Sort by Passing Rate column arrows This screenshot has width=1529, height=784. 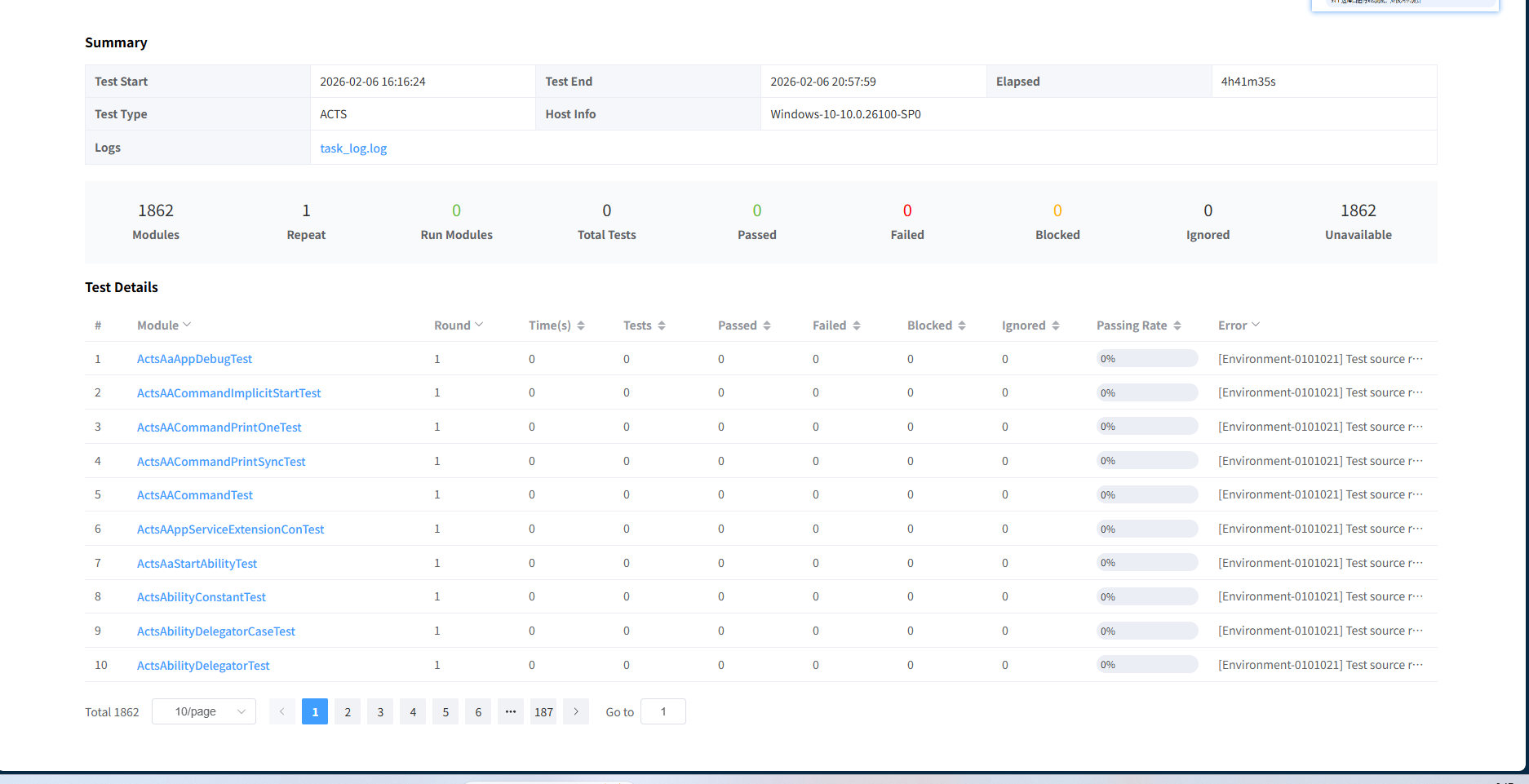point(1177,326)
